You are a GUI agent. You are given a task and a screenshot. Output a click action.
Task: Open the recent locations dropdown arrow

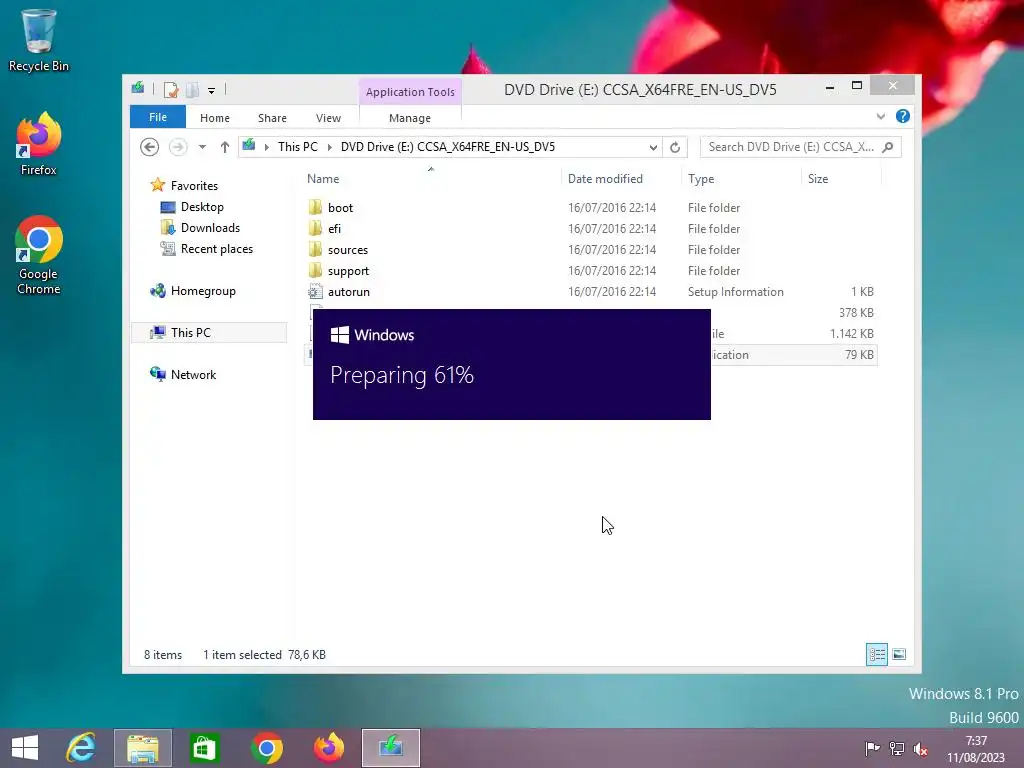tap(202, 147)
